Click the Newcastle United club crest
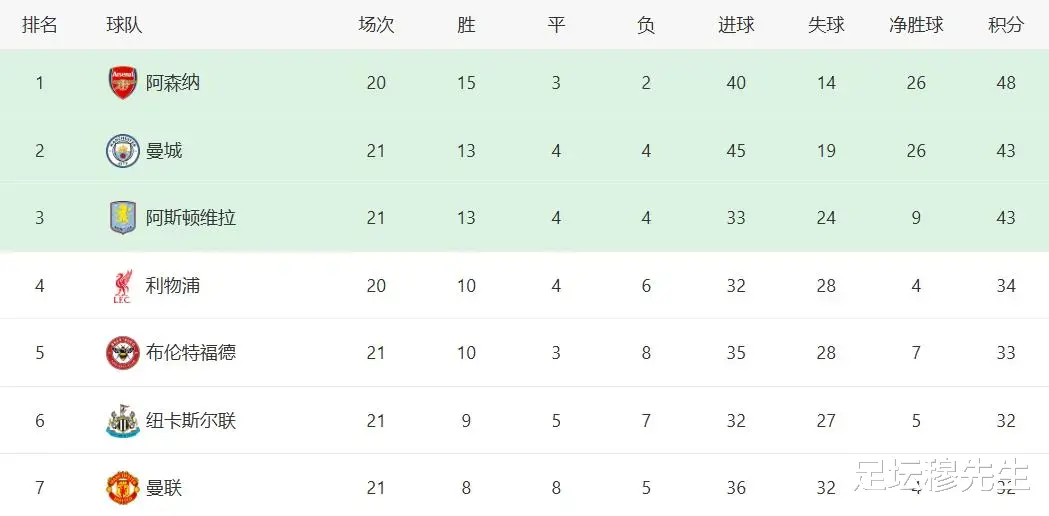 coord(122,421)
